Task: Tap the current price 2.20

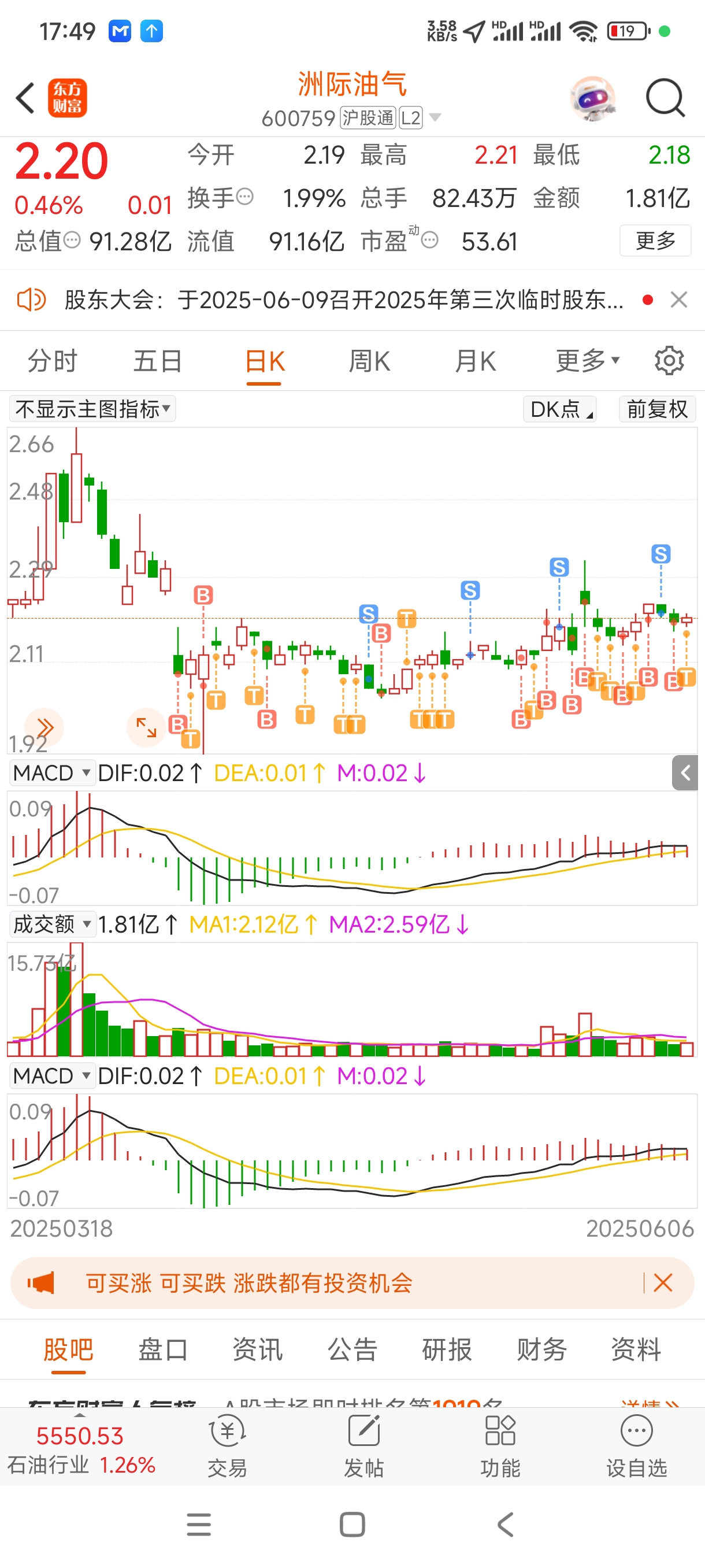Action: (x=61, y=161)
